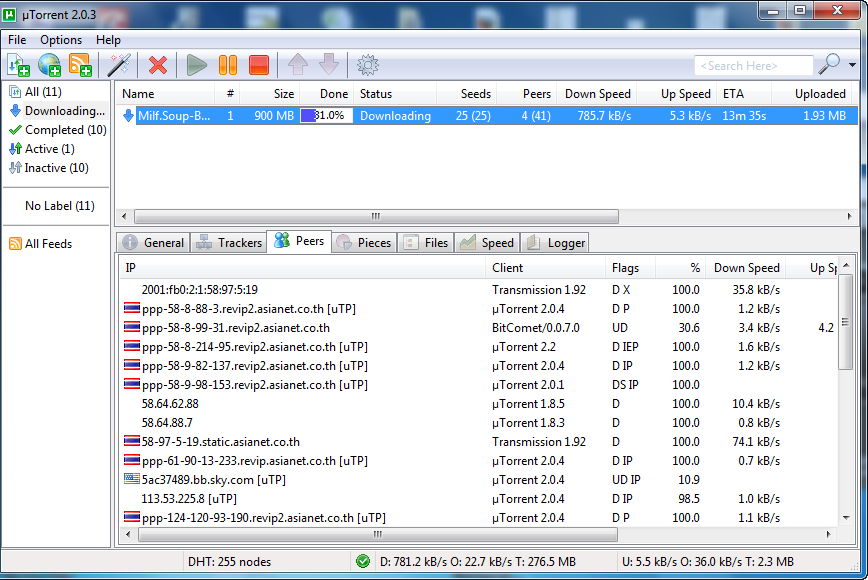Image resolution: width=868 pixels, height=580 pixels.
Task: Click the uTorrent title bar app icon
Action: (9, 14)
